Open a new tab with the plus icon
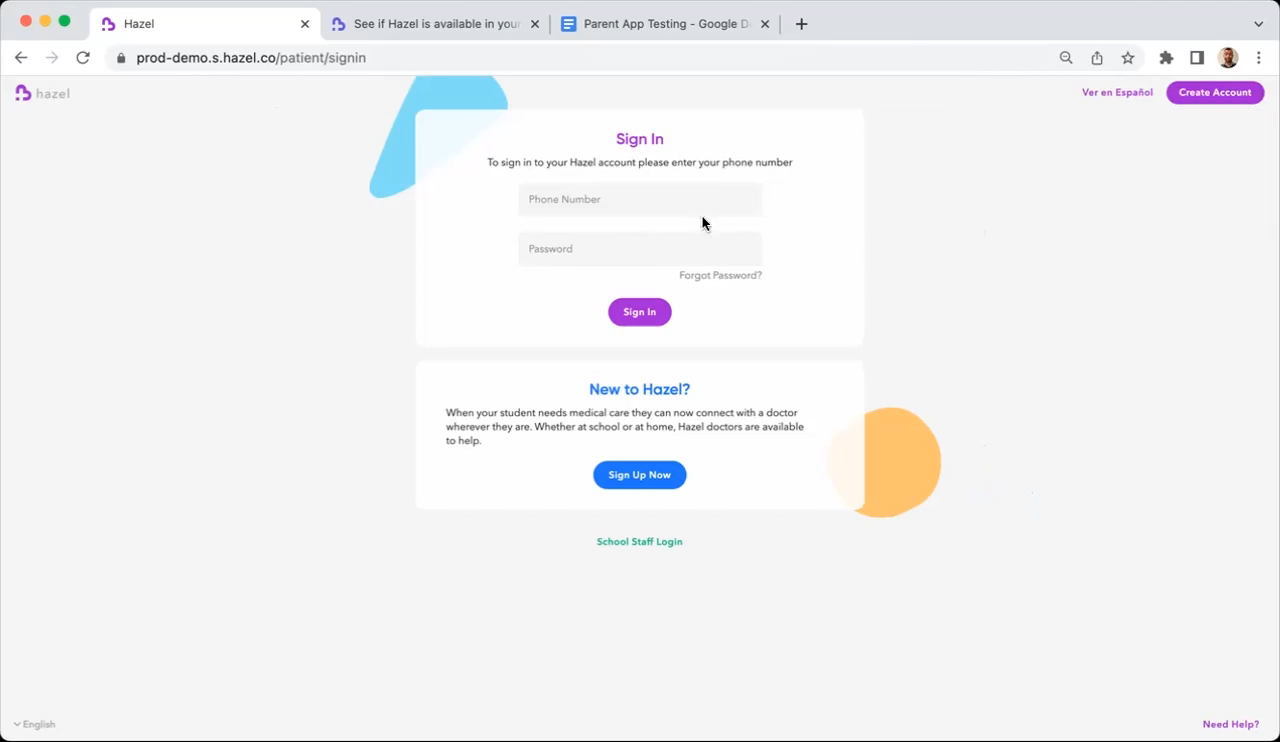 801,24
